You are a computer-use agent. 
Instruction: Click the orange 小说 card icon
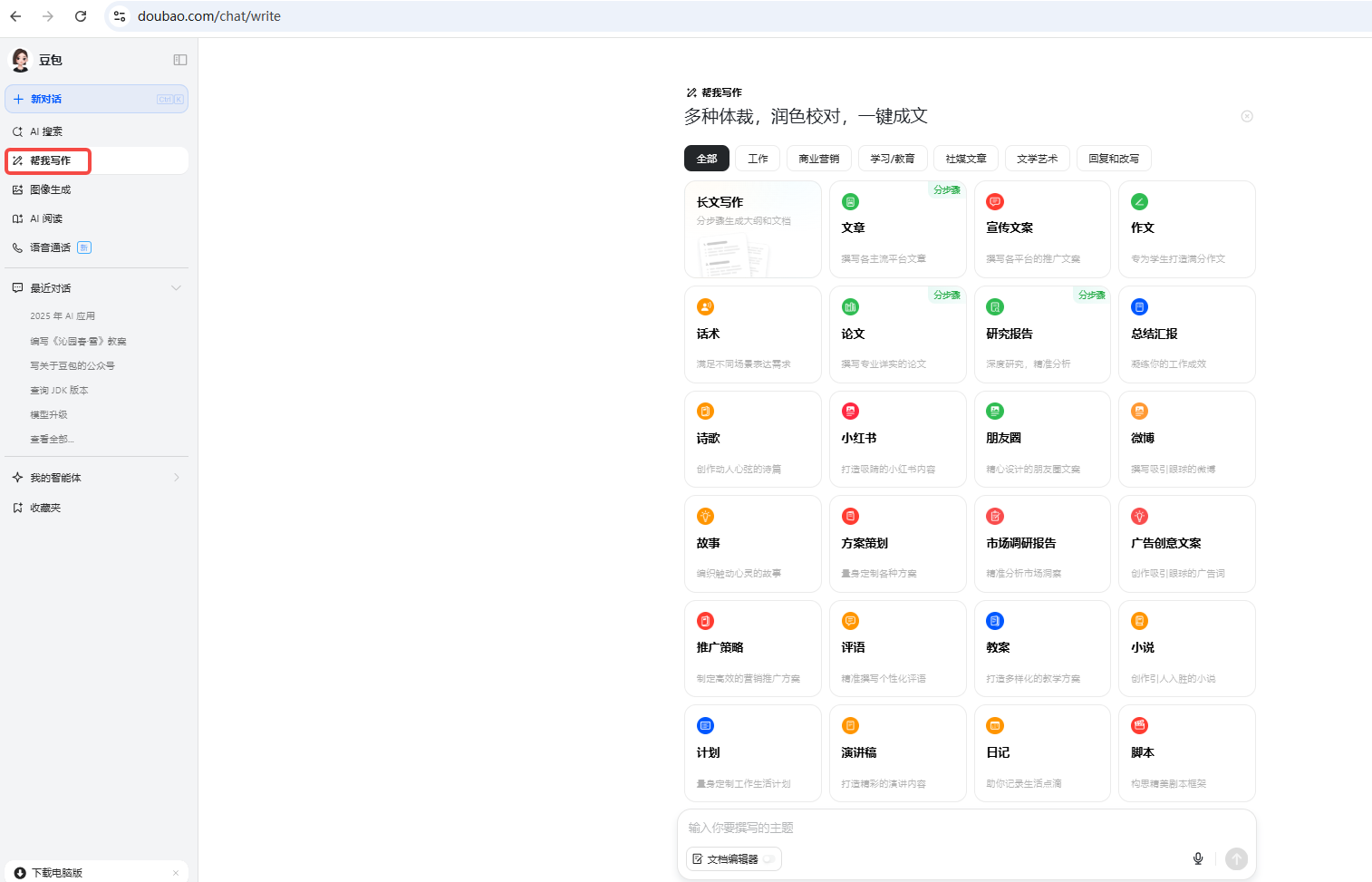[1140, 621]
